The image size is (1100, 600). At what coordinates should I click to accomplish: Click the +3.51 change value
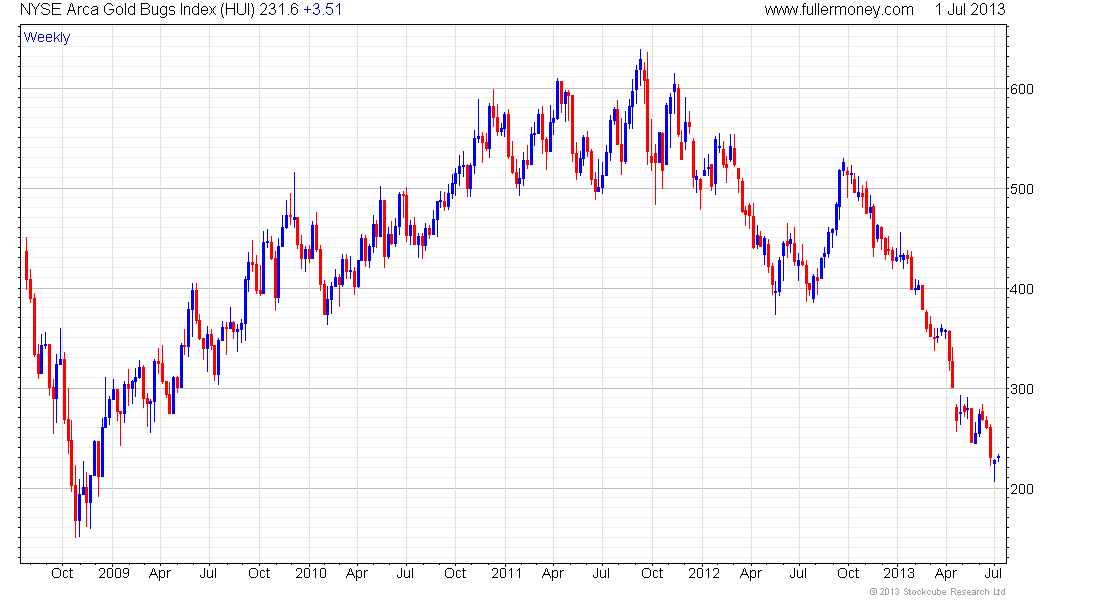323,10
